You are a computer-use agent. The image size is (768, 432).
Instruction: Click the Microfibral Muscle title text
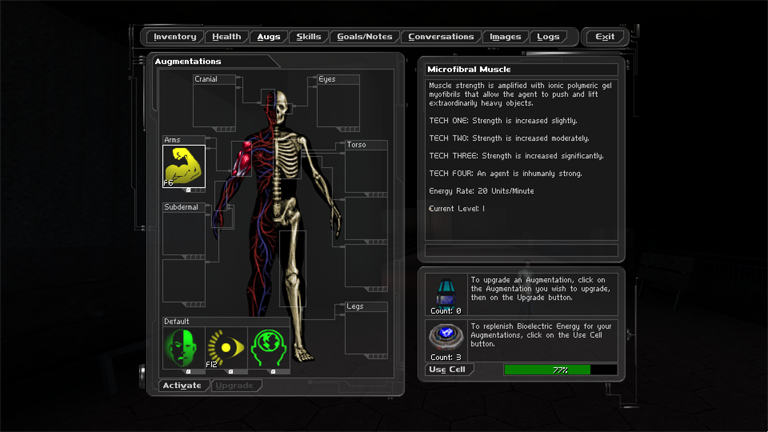[x=469, y=70]
